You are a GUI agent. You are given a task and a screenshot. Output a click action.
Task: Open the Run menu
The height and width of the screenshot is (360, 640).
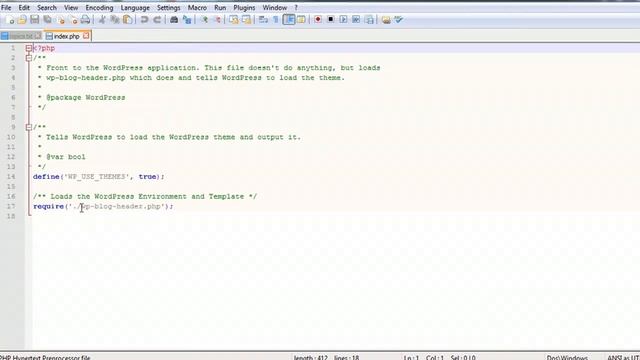[220, 8]
